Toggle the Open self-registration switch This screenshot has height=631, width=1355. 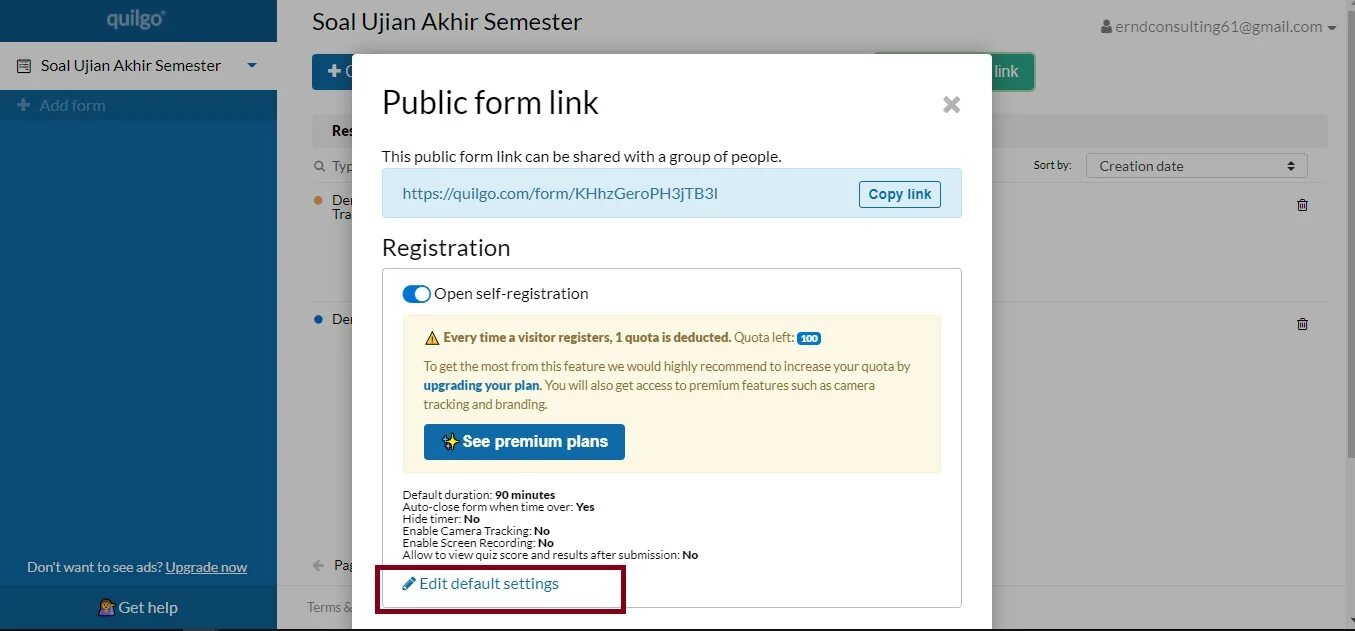pos(416,294)
